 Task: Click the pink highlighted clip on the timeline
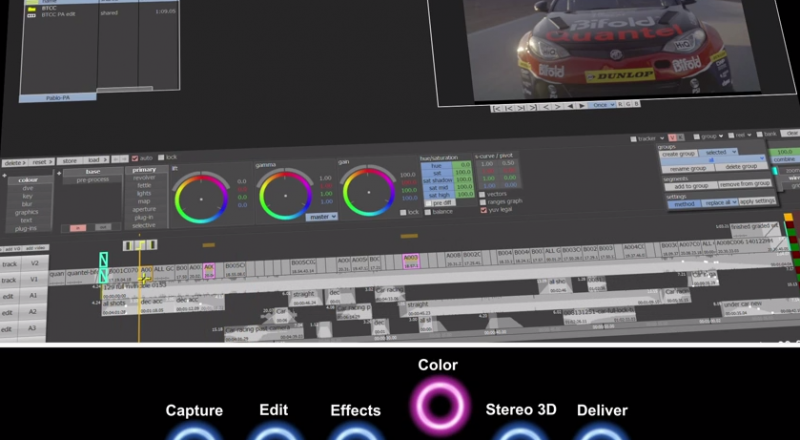pyautogui.click(x=410, y=259)
